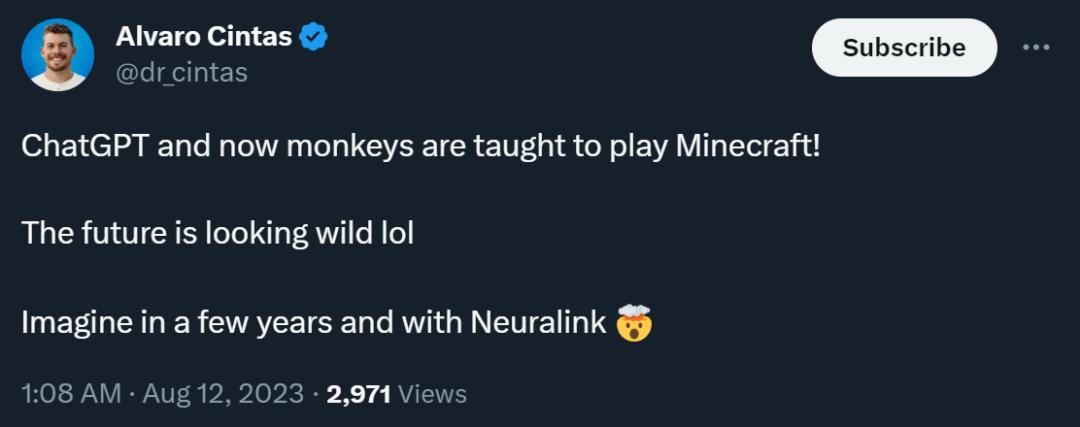Click the Aug 12, 2023 date
The image size is (1080, 427).
click(x=223, y=394)
